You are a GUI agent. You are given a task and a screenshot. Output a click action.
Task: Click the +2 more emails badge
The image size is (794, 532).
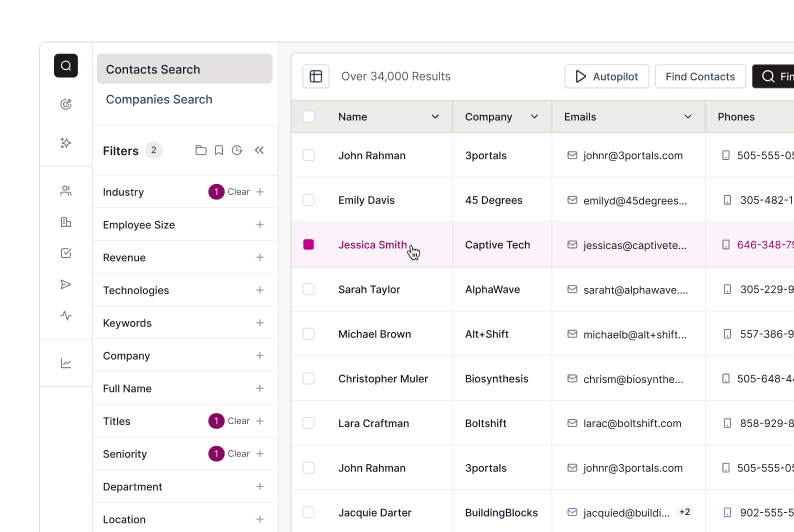pos(685,512)
